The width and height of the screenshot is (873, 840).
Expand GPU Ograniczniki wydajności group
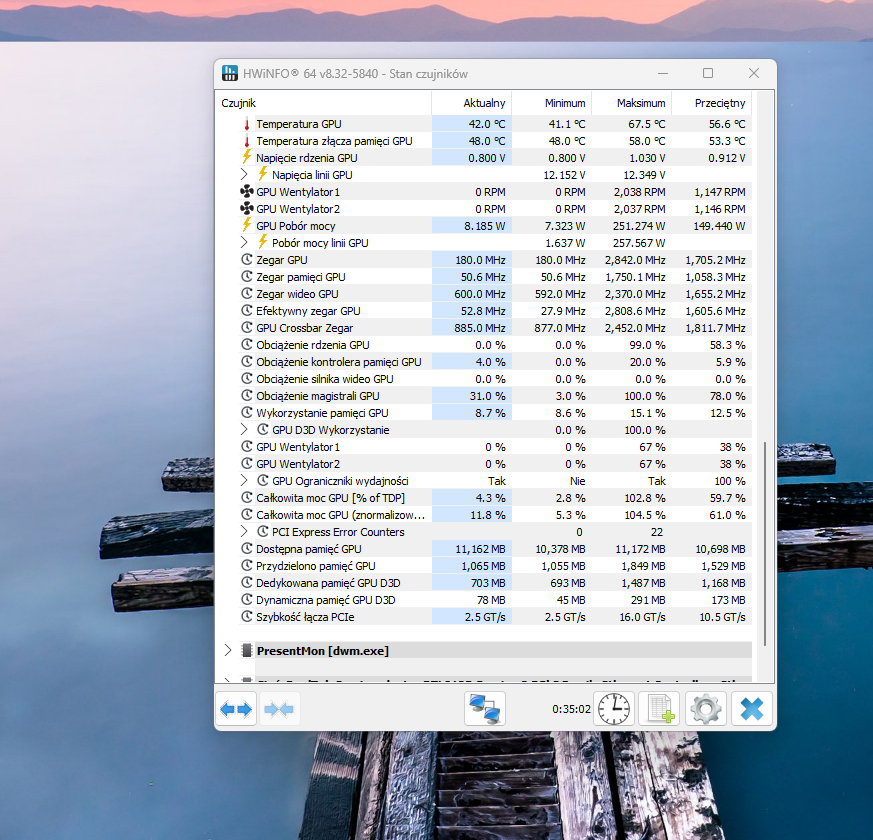(245, 481)
